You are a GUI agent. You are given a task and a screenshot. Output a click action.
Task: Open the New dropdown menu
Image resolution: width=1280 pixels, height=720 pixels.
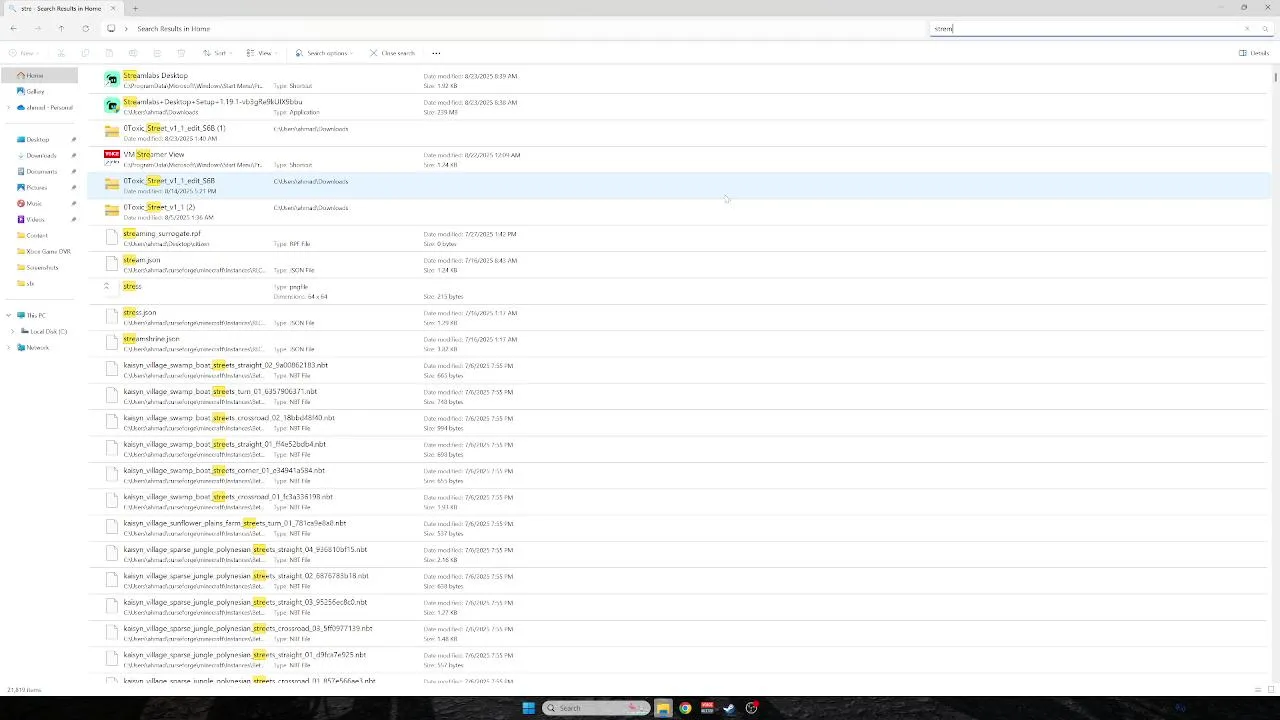tap(25, 53)
